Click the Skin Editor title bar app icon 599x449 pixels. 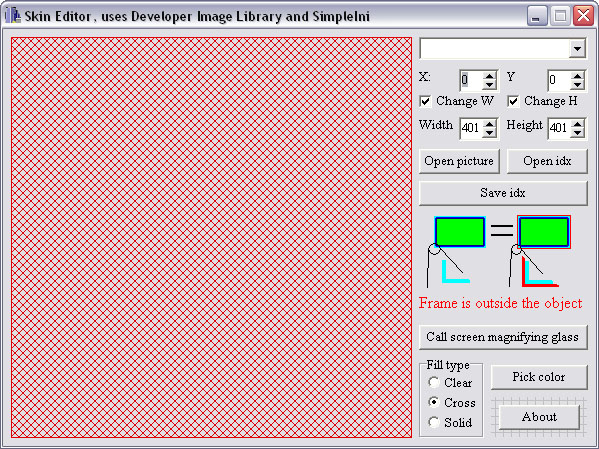13,16
